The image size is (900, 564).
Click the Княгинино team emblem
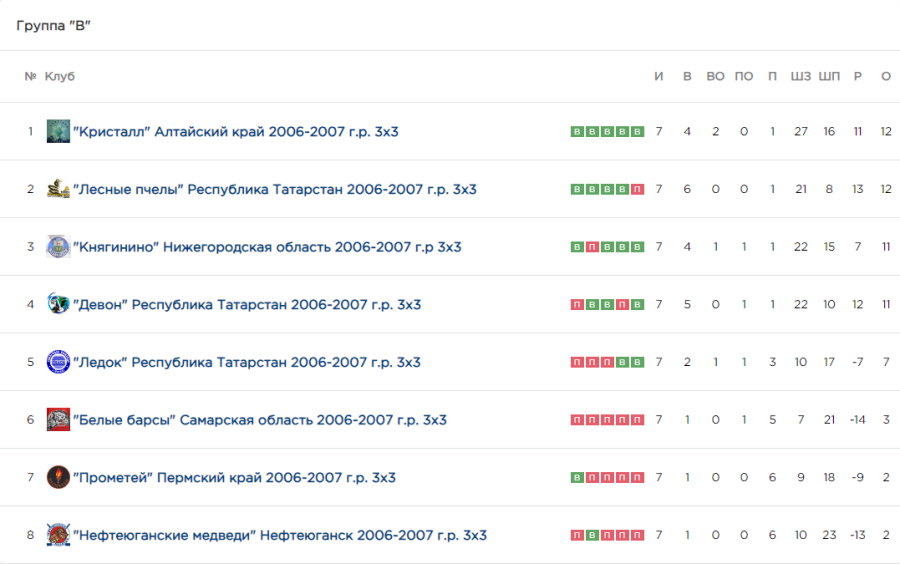58,247
